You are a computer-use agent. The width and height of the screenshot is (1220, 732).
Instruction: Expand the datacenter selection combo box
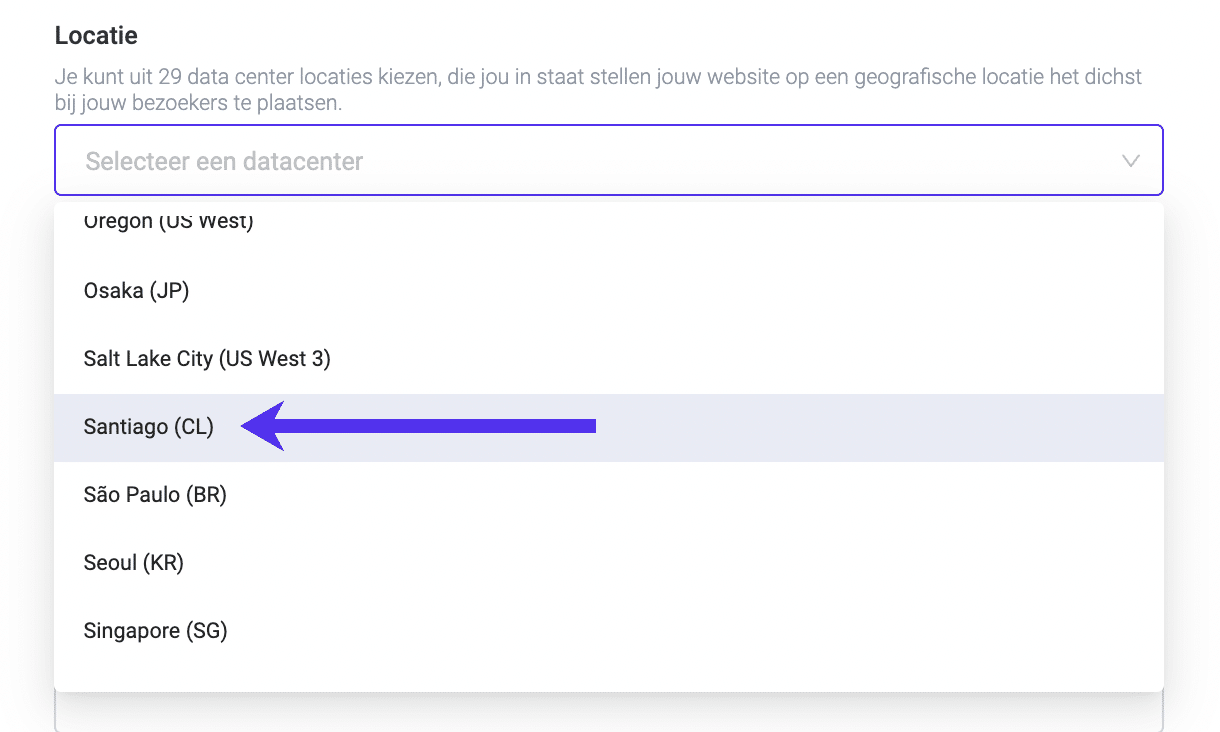point(608,160)
